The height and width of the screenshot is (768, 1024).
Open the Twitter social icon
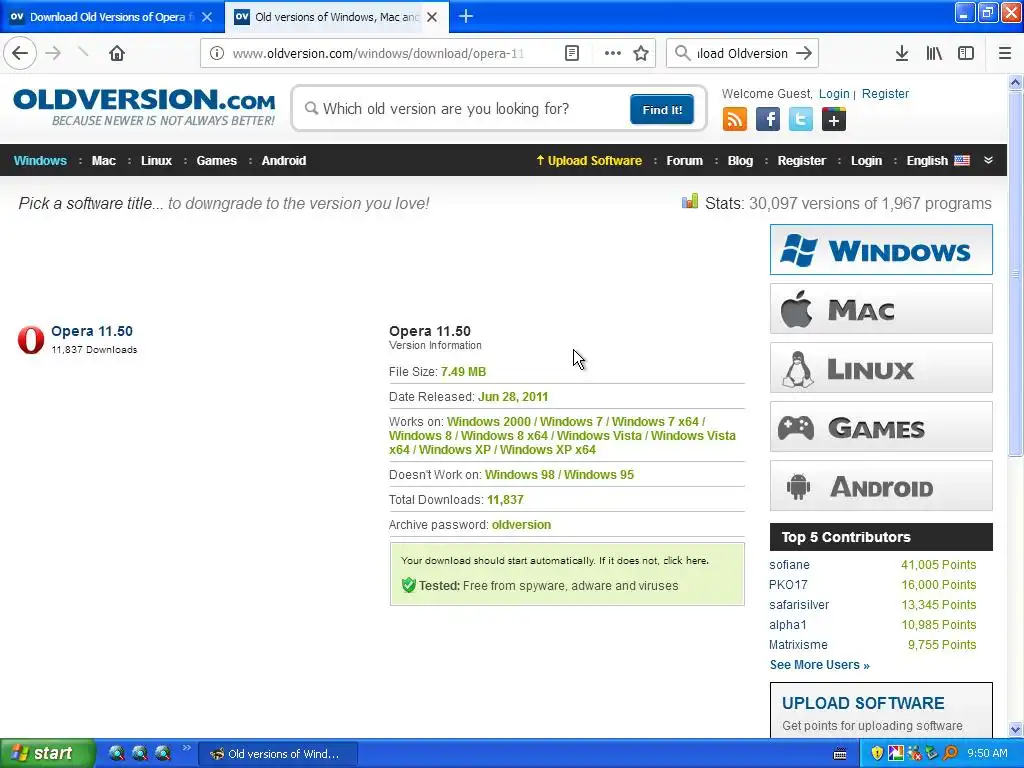(x=801, y=120)
